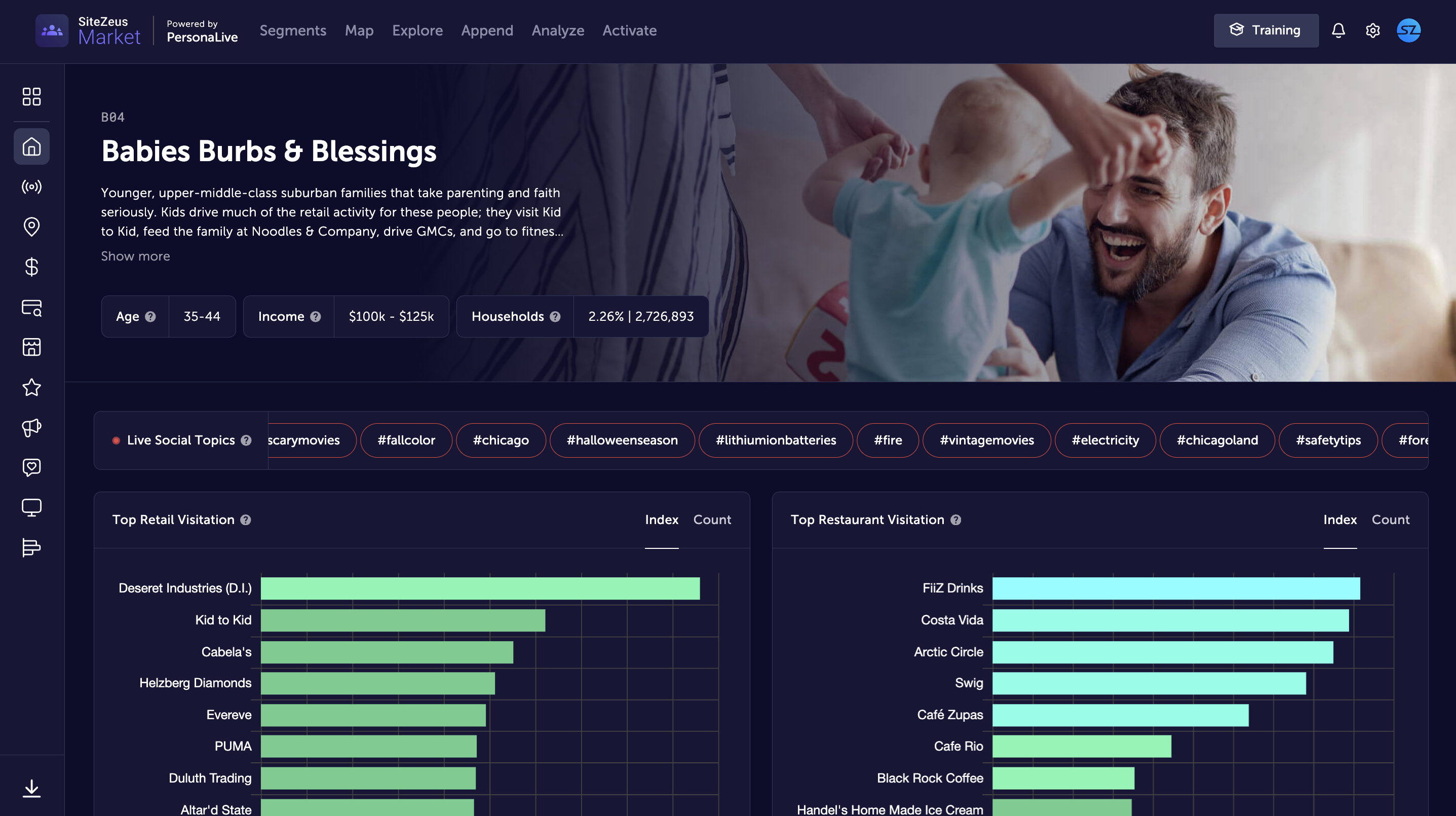
Task: Select the #halloweenseason topic chip
Action: (x=622, y=440)
